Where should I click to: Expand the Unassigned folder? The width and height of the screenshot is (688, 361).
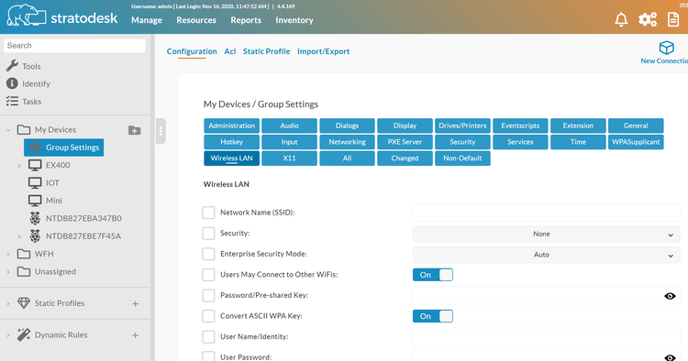click(x=8, y=272)
